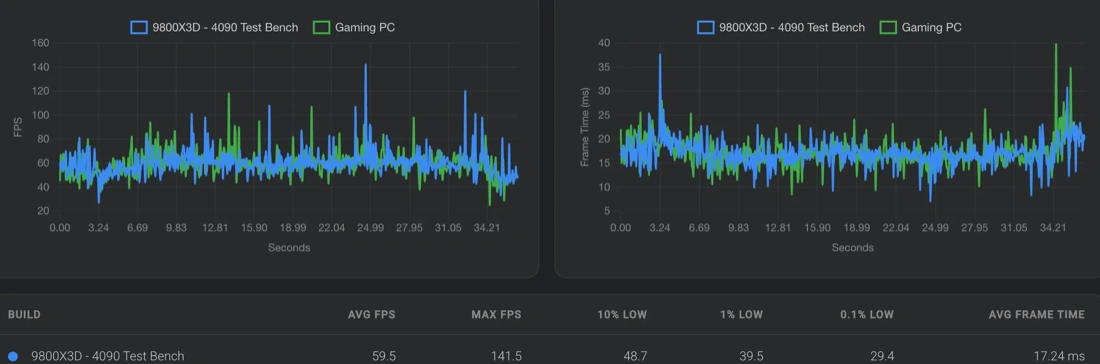Click the 3.24 x-axis tick in Frame Time chart
The height and width of the screenshot is (364, 1100).
(659, 228)
